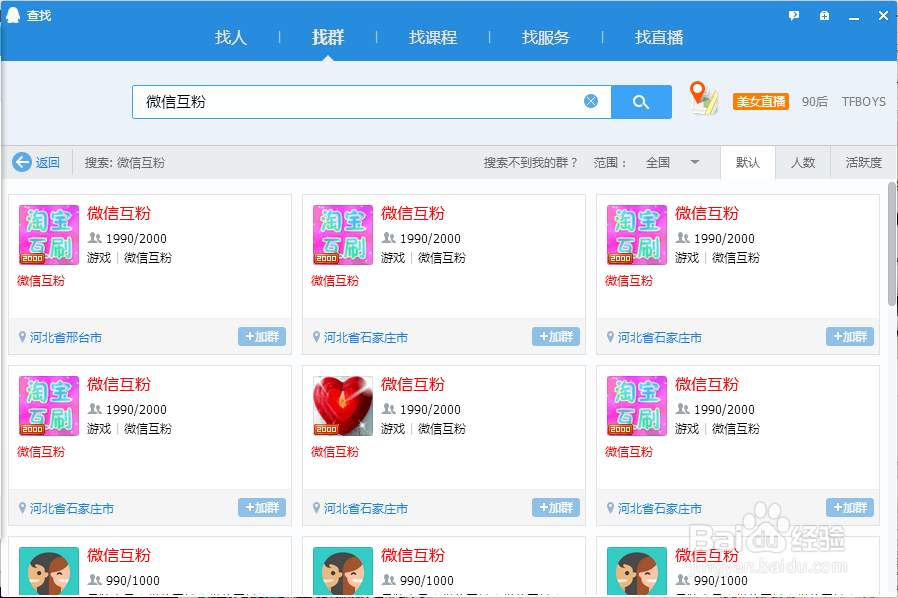The width and height of the screenshot is (898, 598).
Task: Select the 找群 tab
Action: 328,37
